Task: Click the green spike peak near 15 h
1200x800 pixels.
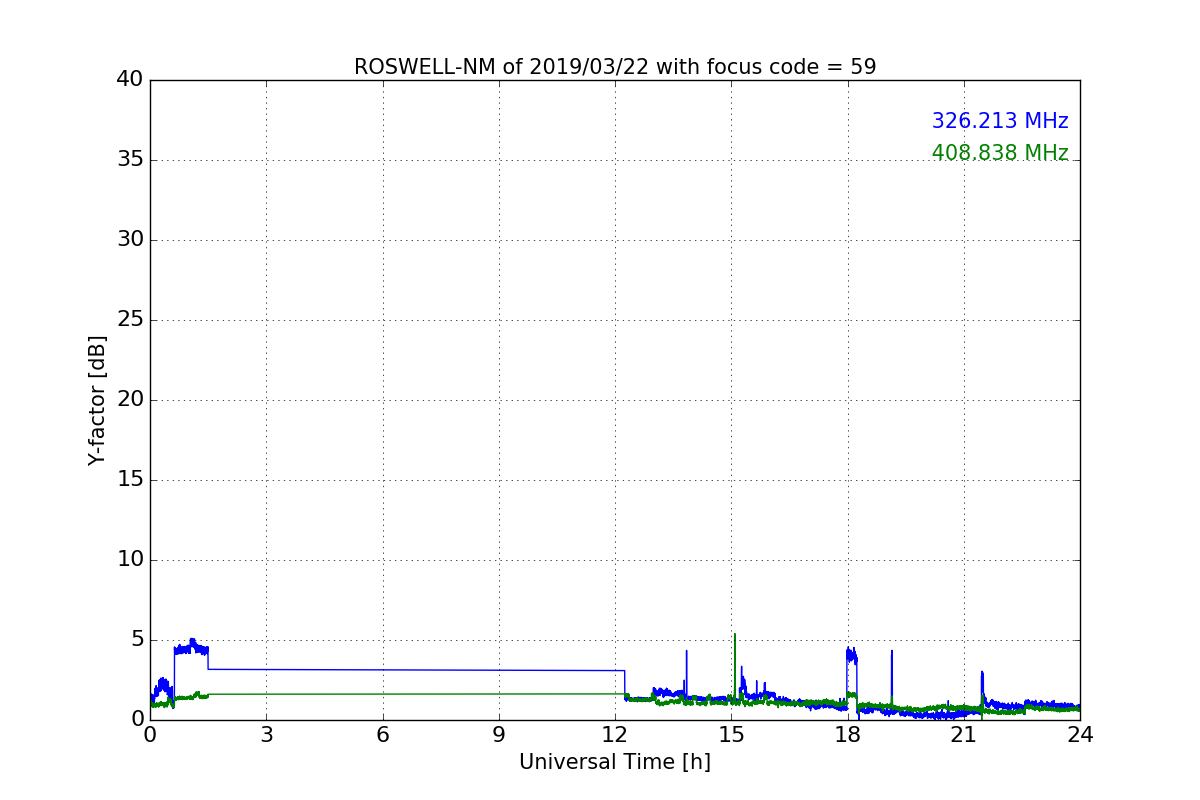Action: coord(735,635)
